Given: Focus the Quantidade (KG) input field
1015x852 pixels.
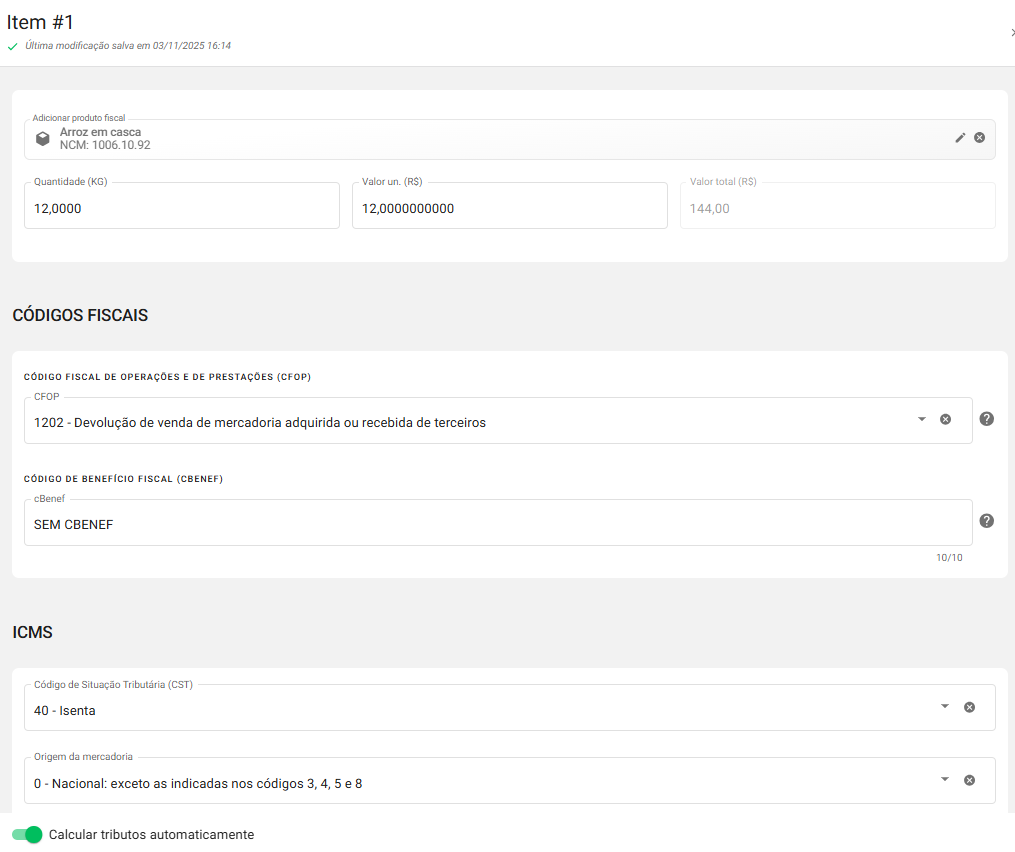Looking at the screenshot, I should pyautogui.click(x=181, y=209).
